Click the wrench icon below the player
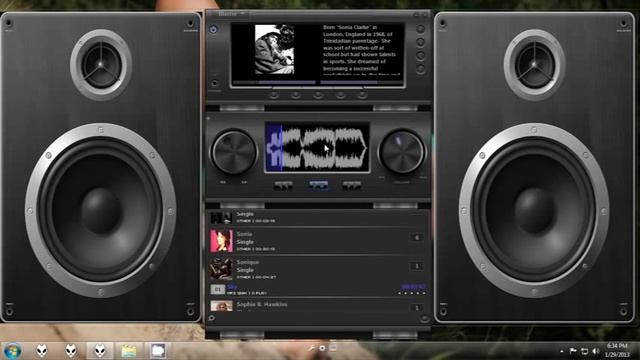 311,348
